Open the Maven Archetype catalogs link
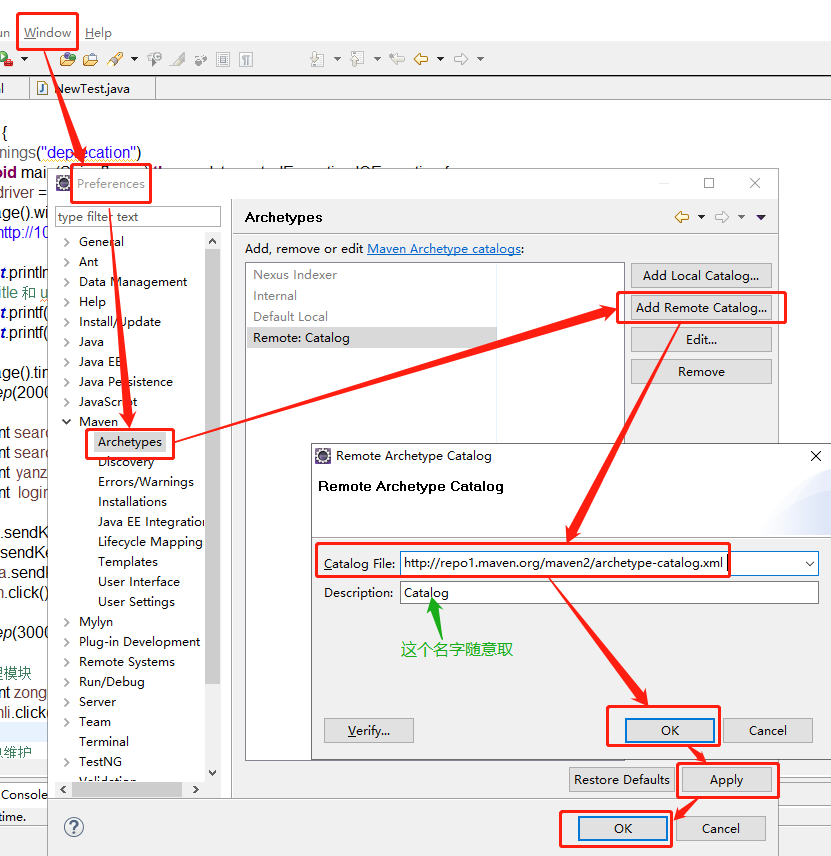Image resolution: width=831 pixels, height=856 pixels. coord(444,249)
